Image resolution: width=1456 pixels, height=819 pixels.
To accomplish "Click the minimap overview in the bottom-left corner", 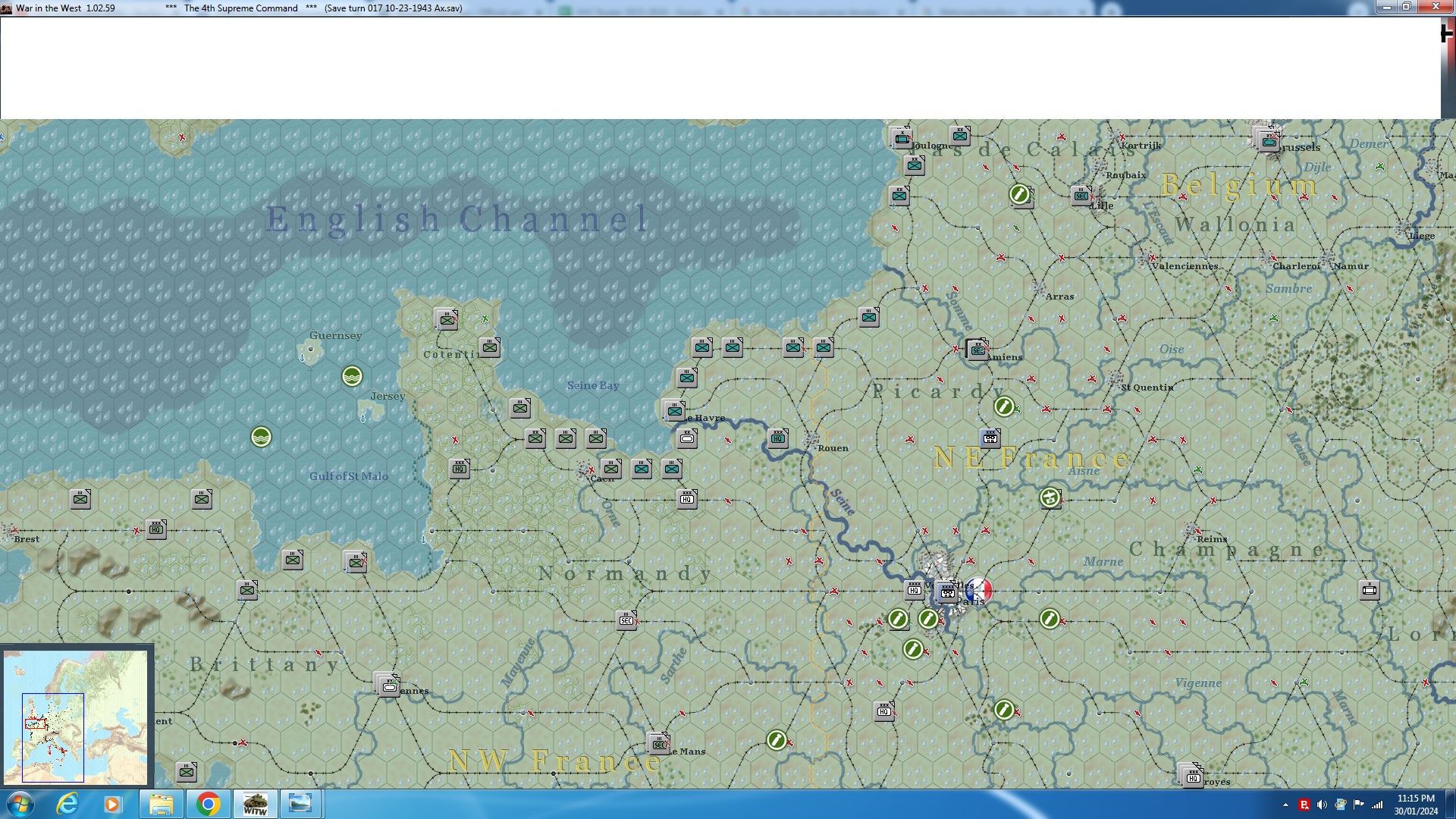I will click(x=76, y=717).
